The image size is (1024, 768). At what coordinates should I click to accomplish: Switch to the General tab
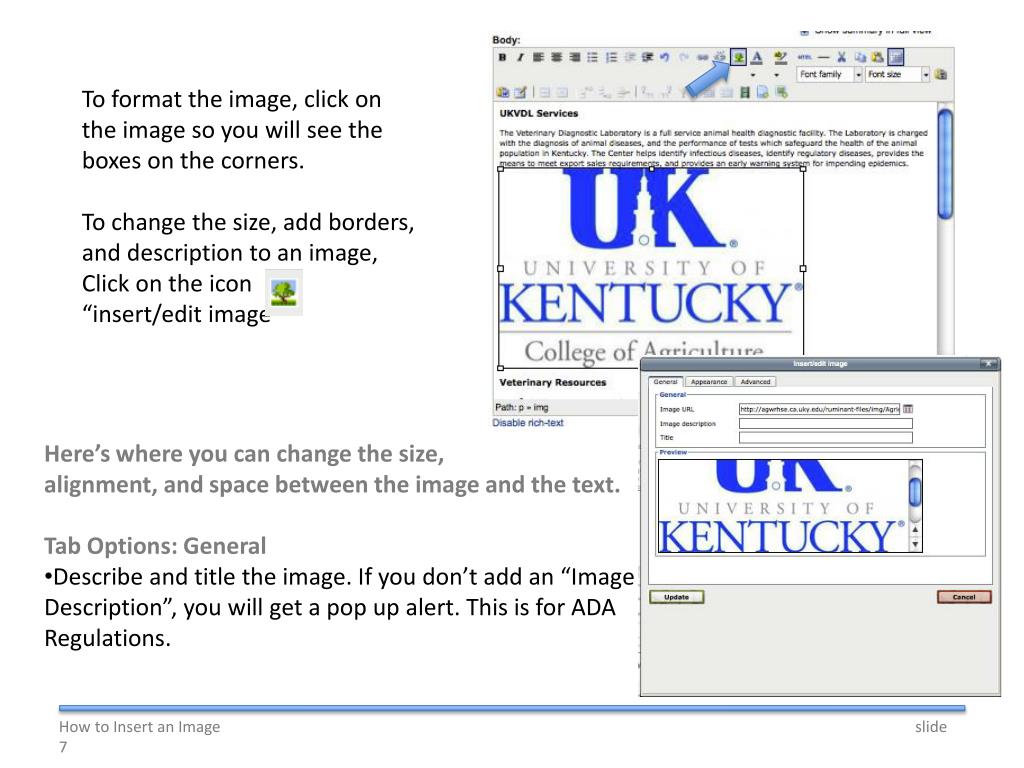point(665,381)
